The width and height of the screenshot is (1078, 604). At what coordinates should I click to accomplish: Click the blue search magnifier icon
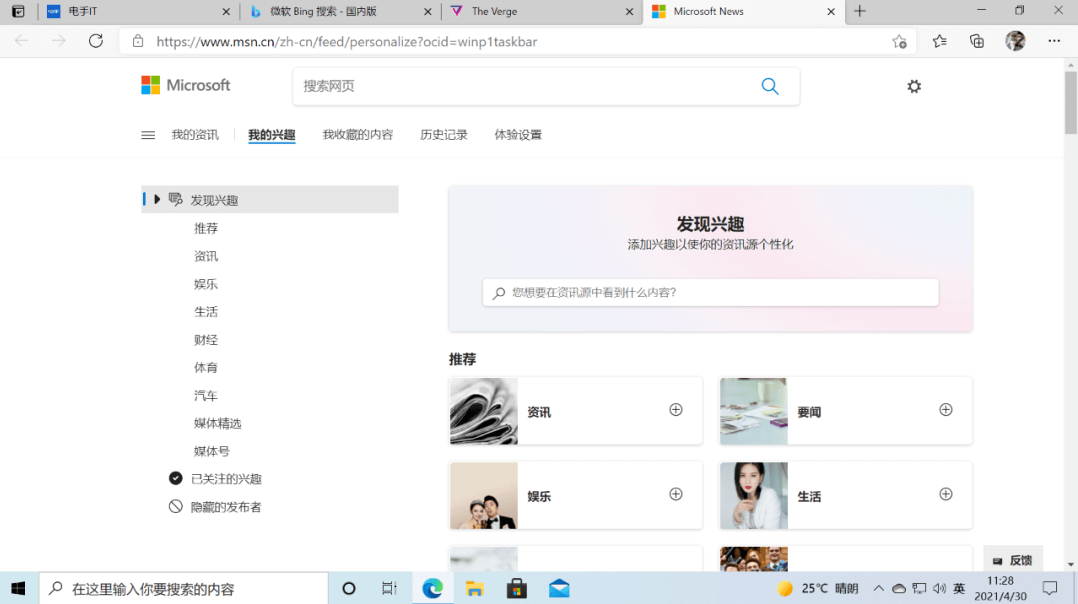click(770, 86)
